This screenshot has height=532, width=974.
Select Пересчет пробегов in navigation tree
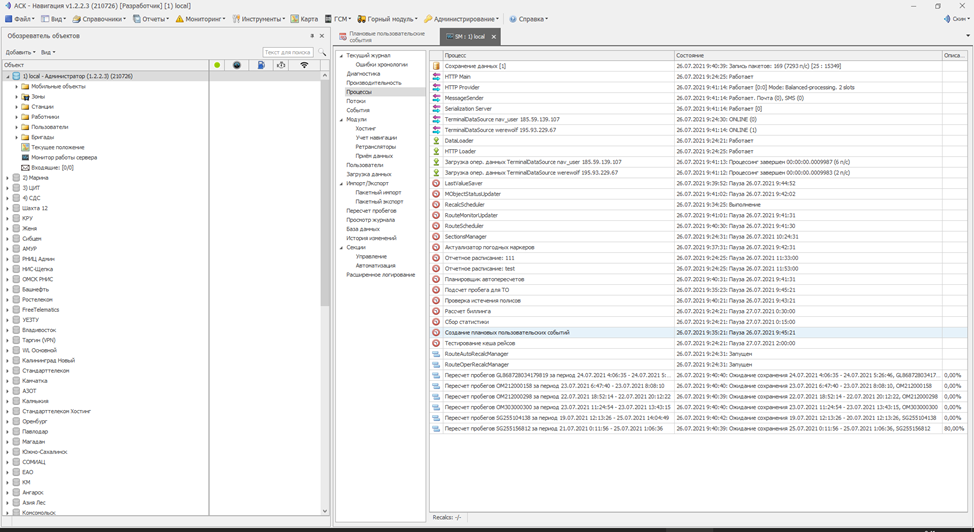(371, 211)
